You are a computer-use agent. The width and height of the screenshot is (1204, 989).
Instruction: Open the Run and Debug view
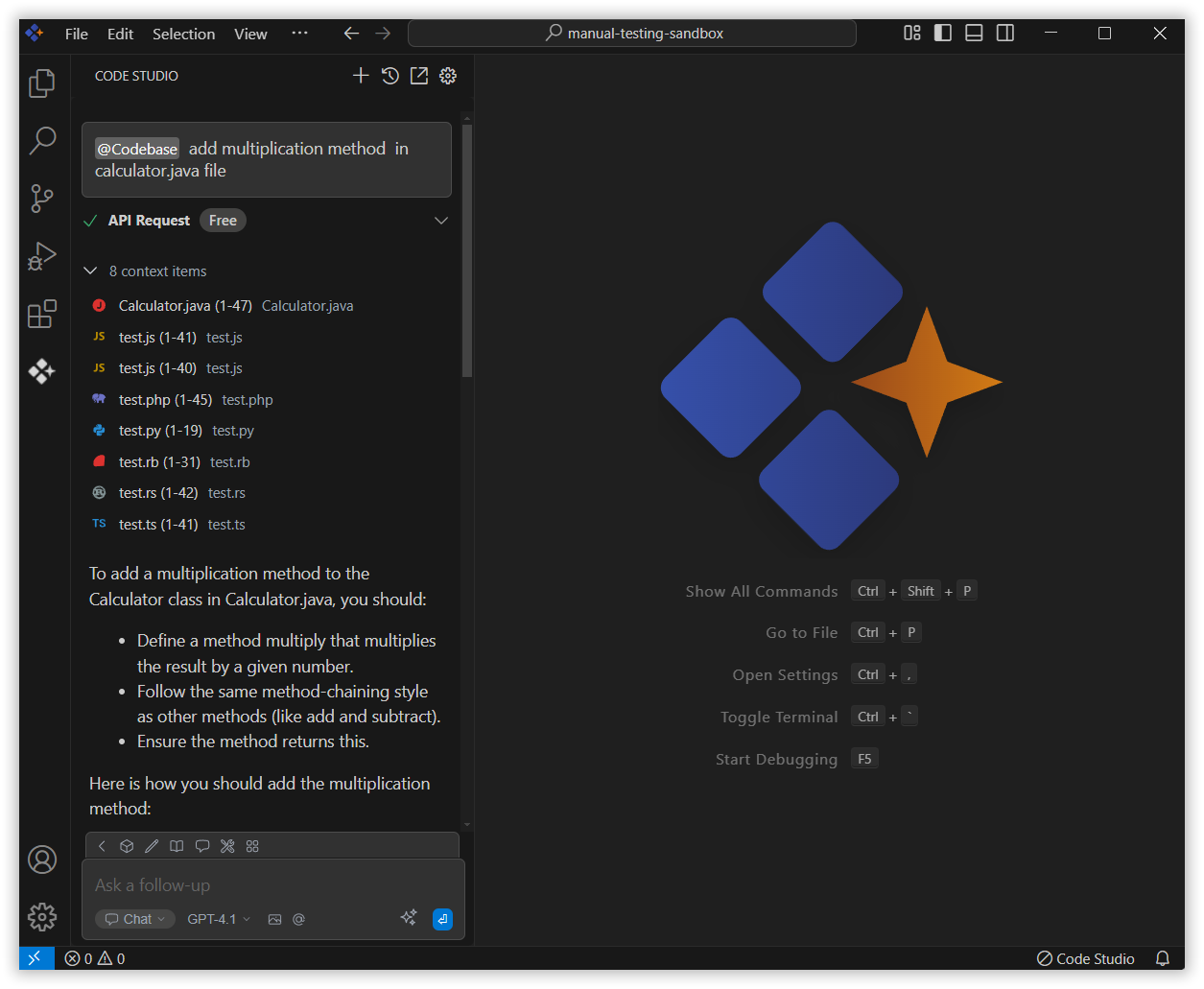[41, 256]
